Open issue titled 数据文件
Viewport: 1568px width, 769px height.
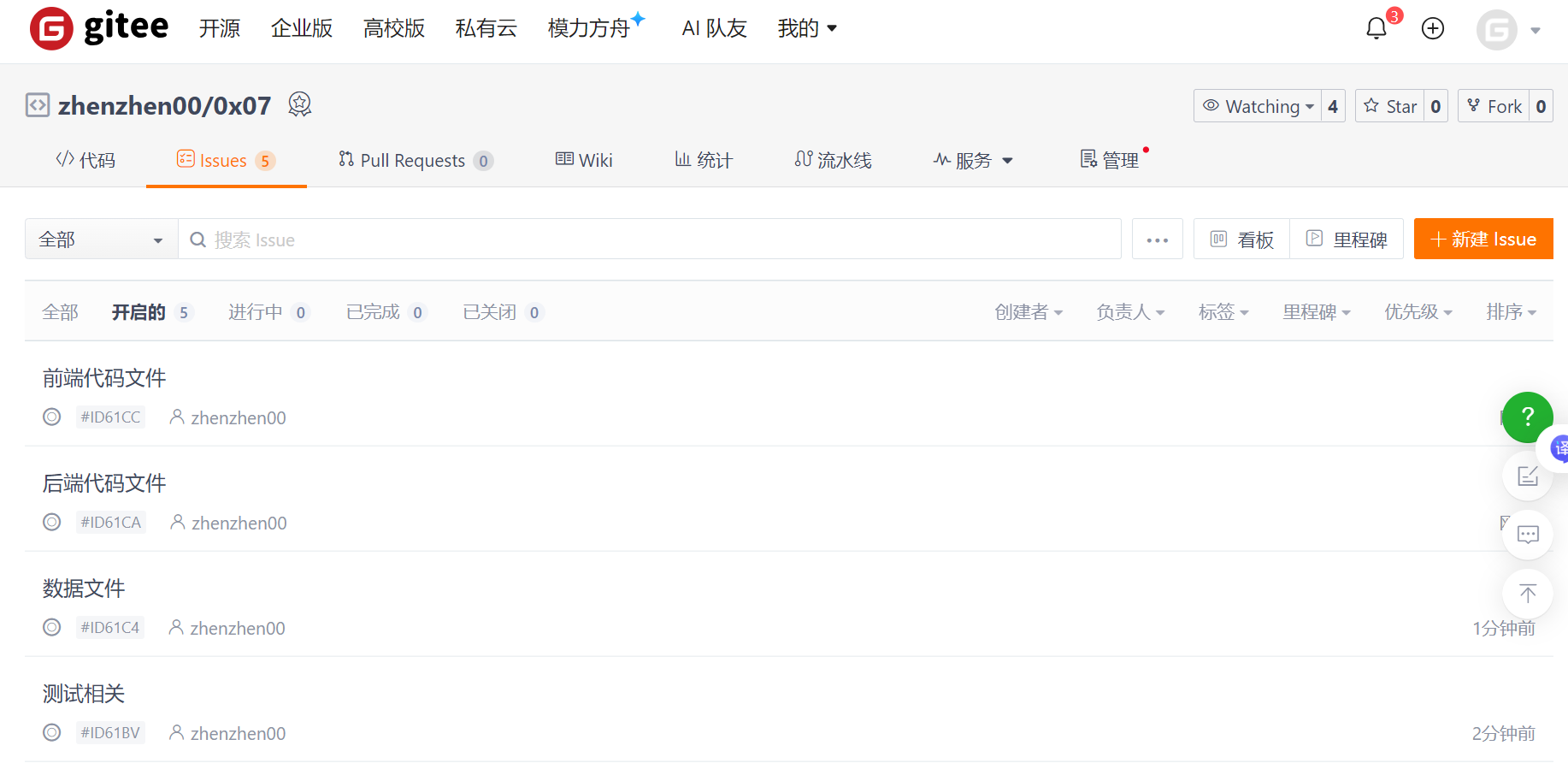pyautogui.click(x=84, y=588)
